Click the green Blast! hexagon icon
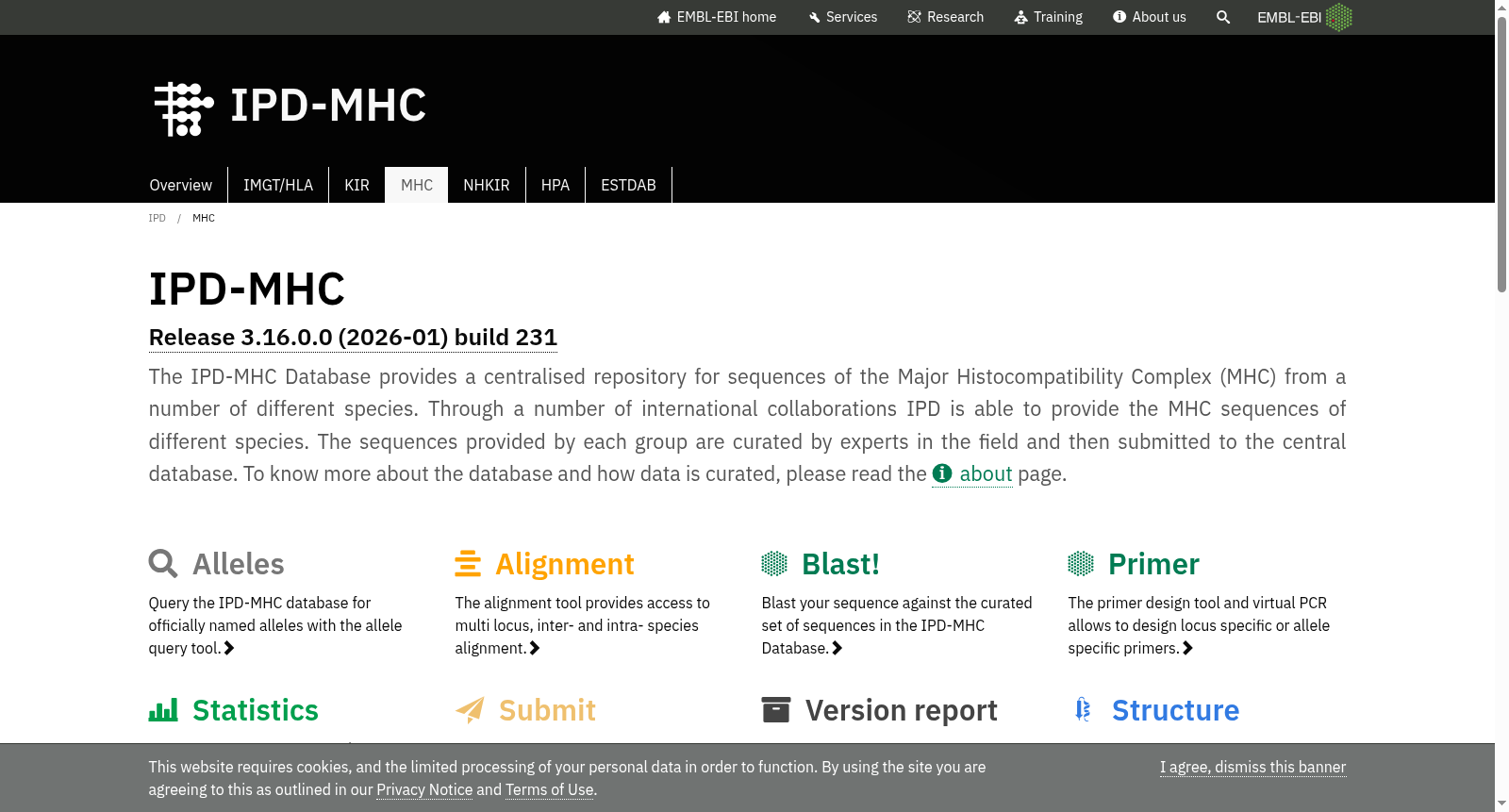This screenshot has height=812, width=1509. (x=774, y=563)
